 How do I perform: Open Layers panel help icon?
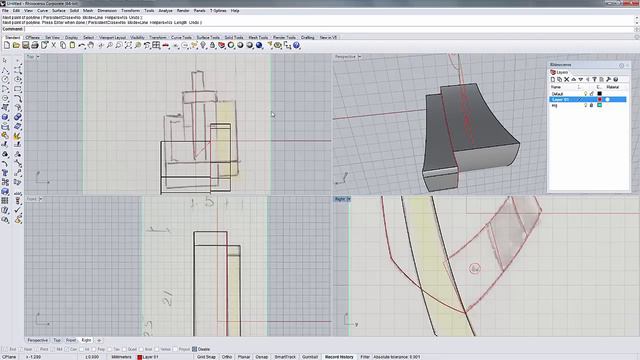[616, 80]
